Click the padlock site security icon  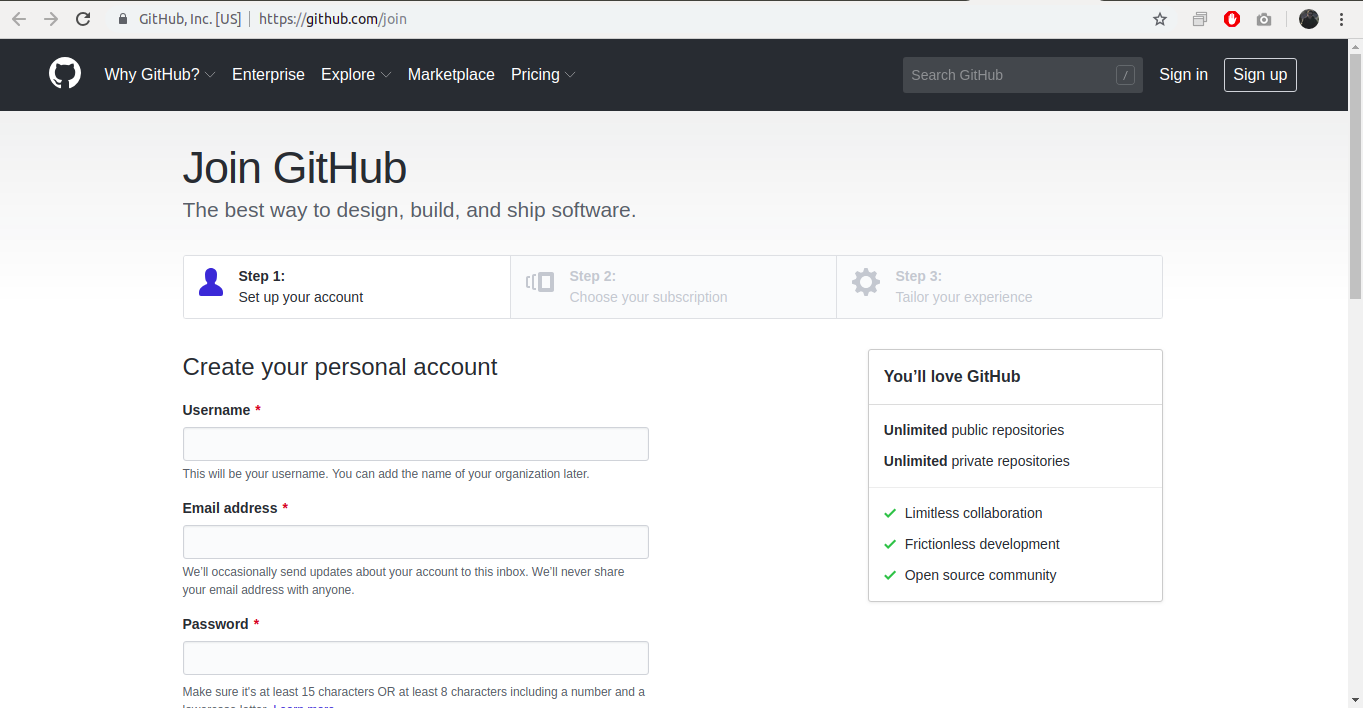(123, 19)
